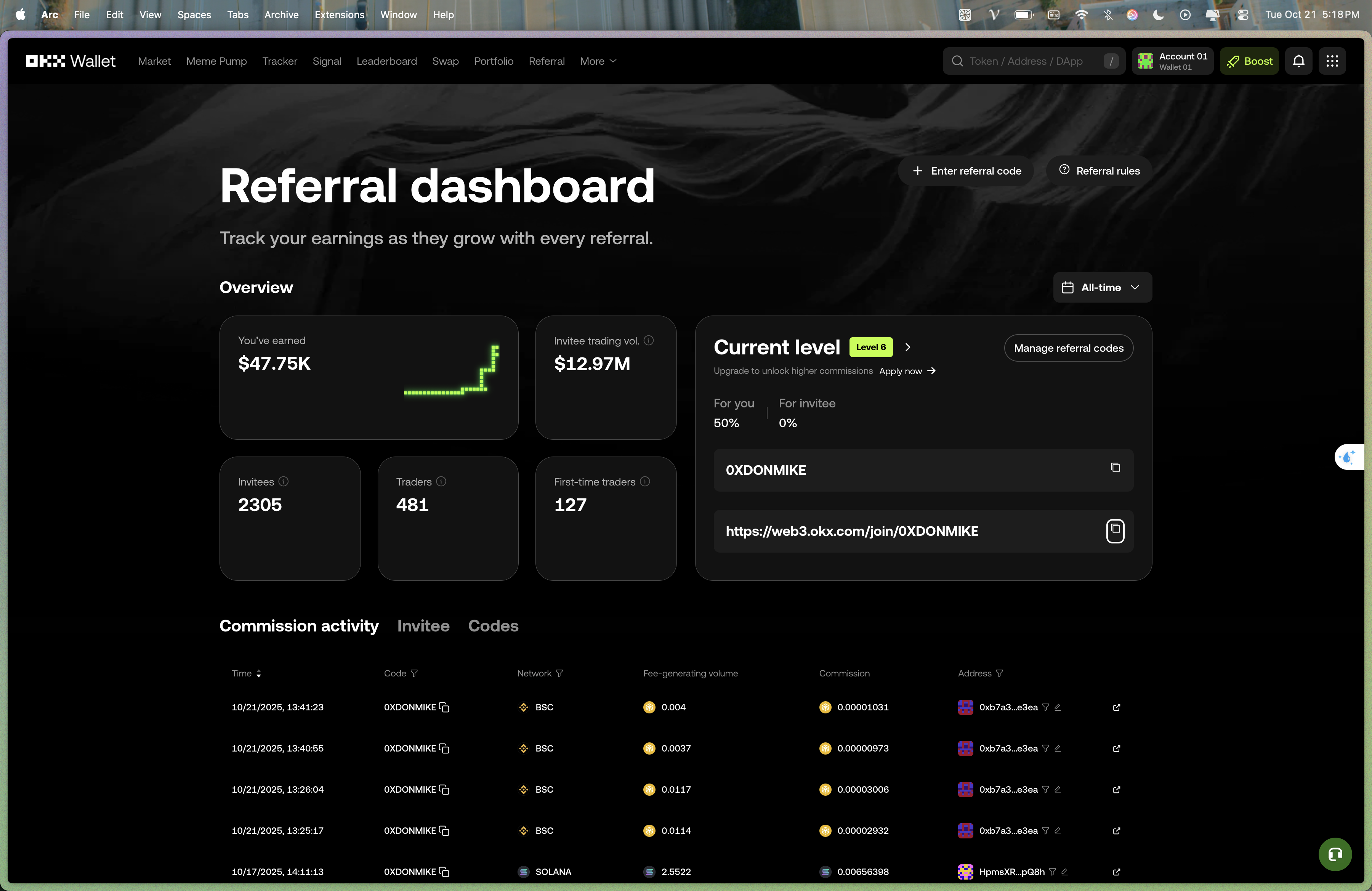1372x891 pixels.
Task: Toggle the Code column filter
Action: point(414,673)
